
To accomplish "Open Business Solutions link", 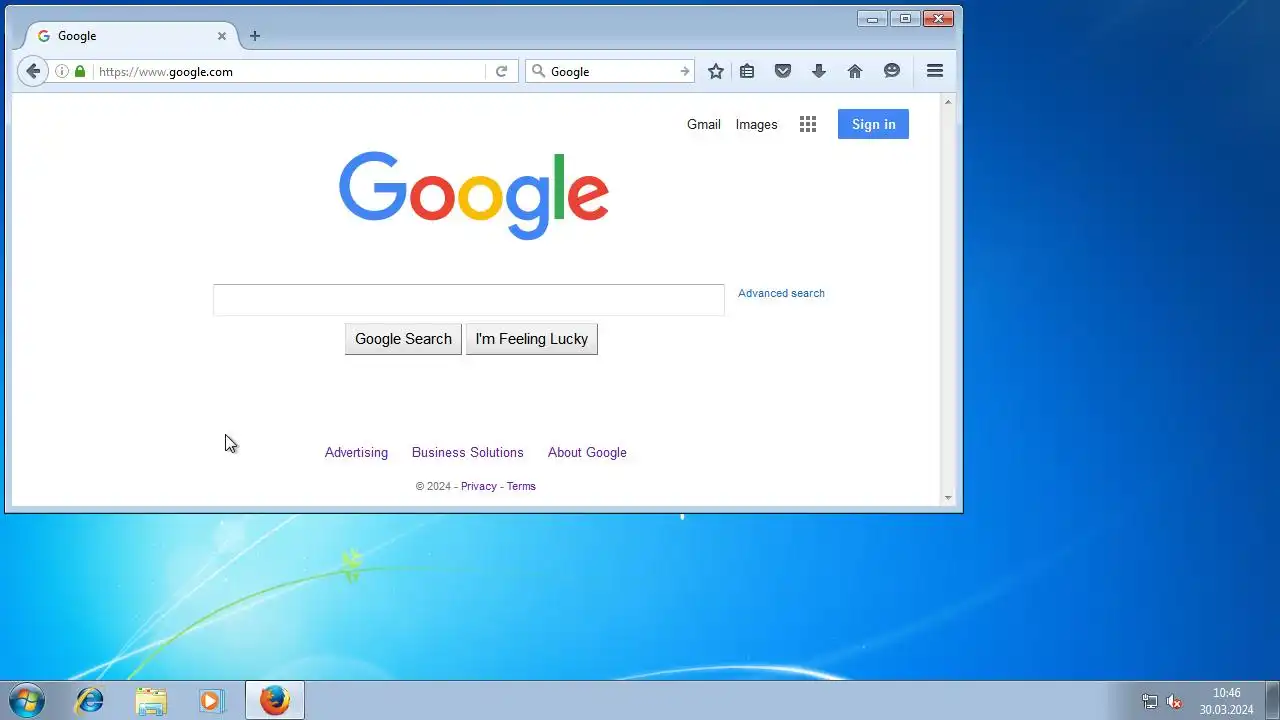I will coord(468,452).
